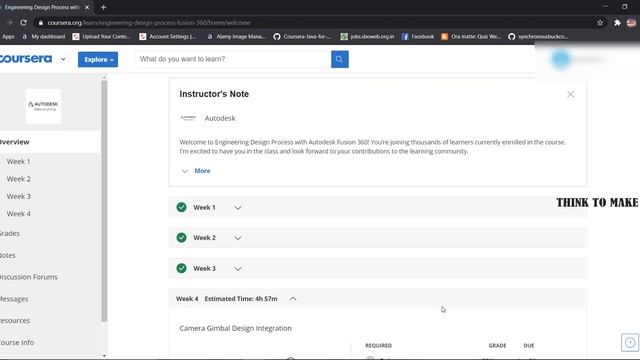The width and height of the screenshot is (640, 360).
Task: Click the search magnifier button
Action: (340, 59)
